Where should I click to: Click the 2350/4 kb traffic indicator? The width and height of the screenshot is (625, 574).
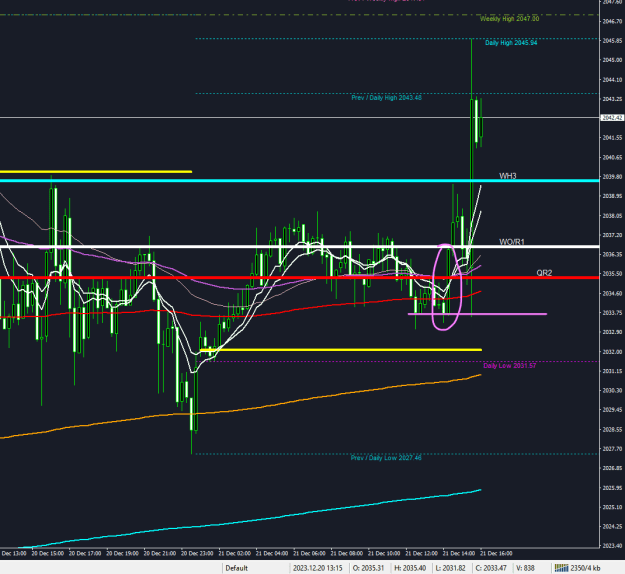click(x=585, y=568)
